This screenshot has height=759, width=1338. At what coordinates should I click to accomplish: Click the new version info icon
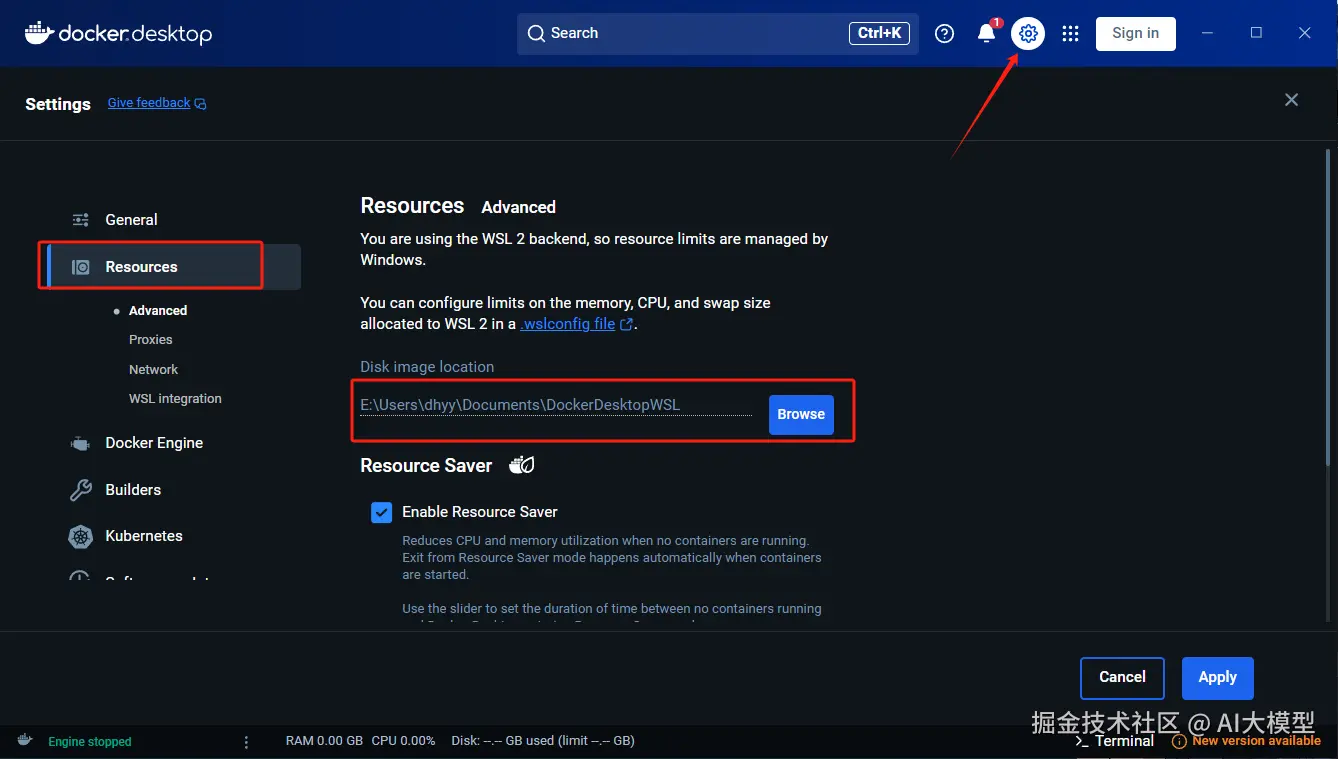pos(1179,742)
